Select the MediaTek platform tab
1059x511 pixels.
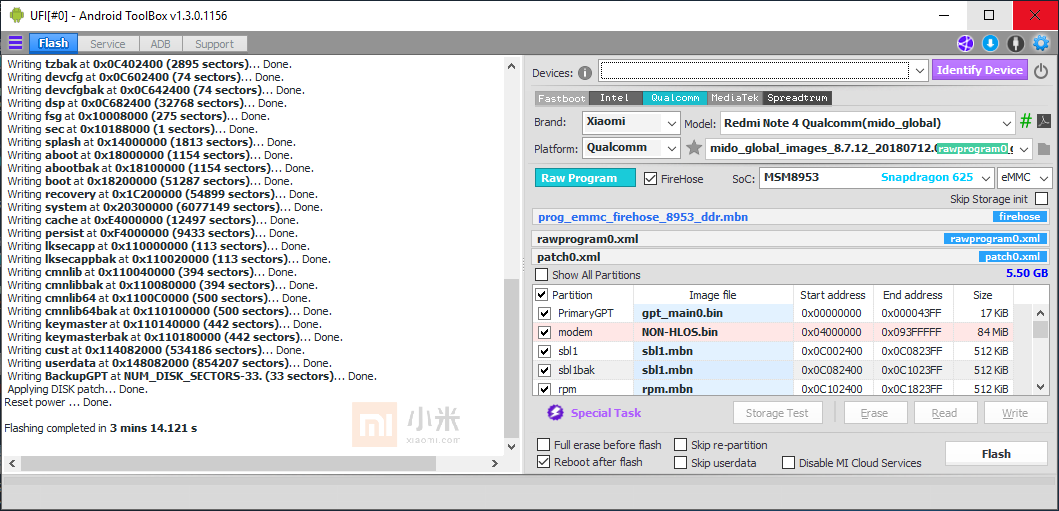[735, 98]
